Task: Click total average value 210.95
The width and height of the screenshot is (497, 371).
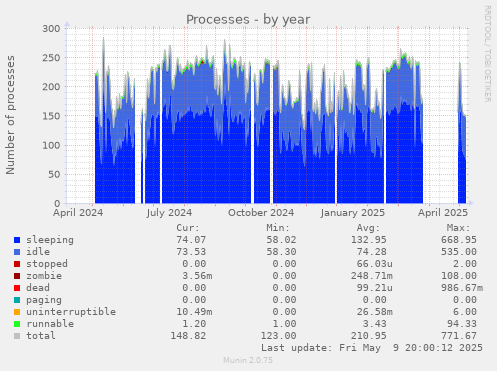Action: tap(369, 336)
